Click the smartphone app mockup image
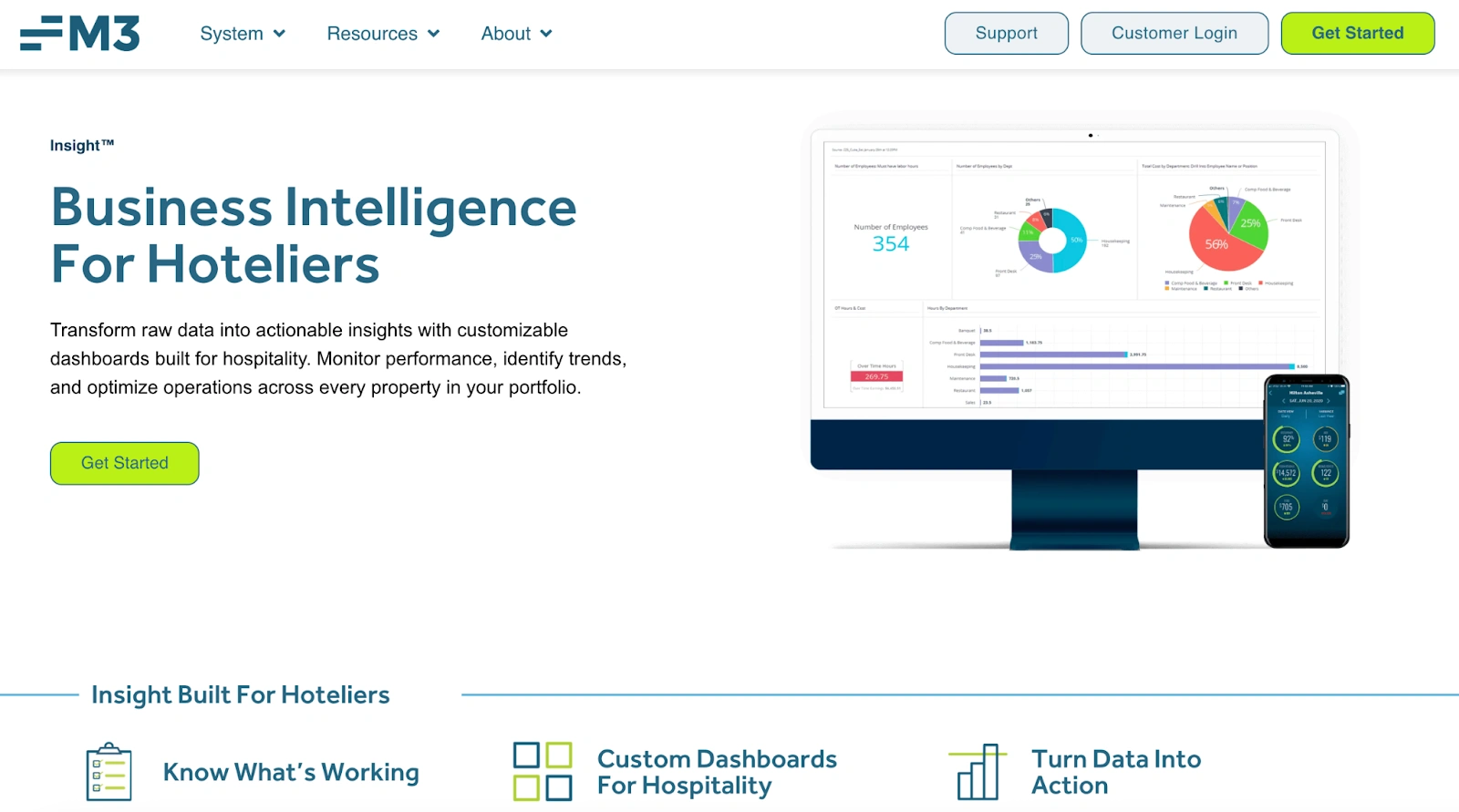 pyautogui.click(x=1307, y=461)
